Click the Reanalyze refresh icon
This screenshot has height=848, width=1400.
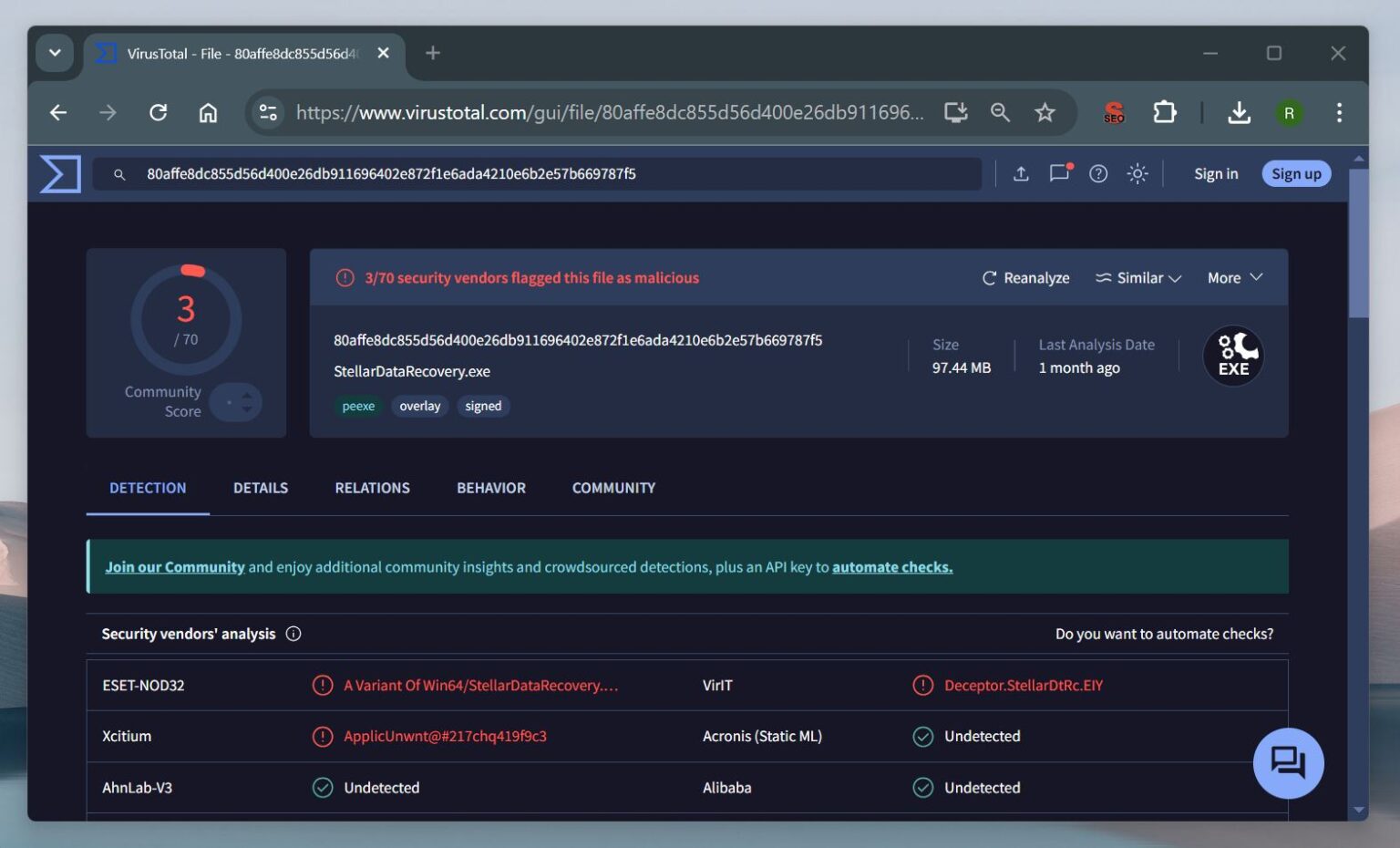pos(990,277)
